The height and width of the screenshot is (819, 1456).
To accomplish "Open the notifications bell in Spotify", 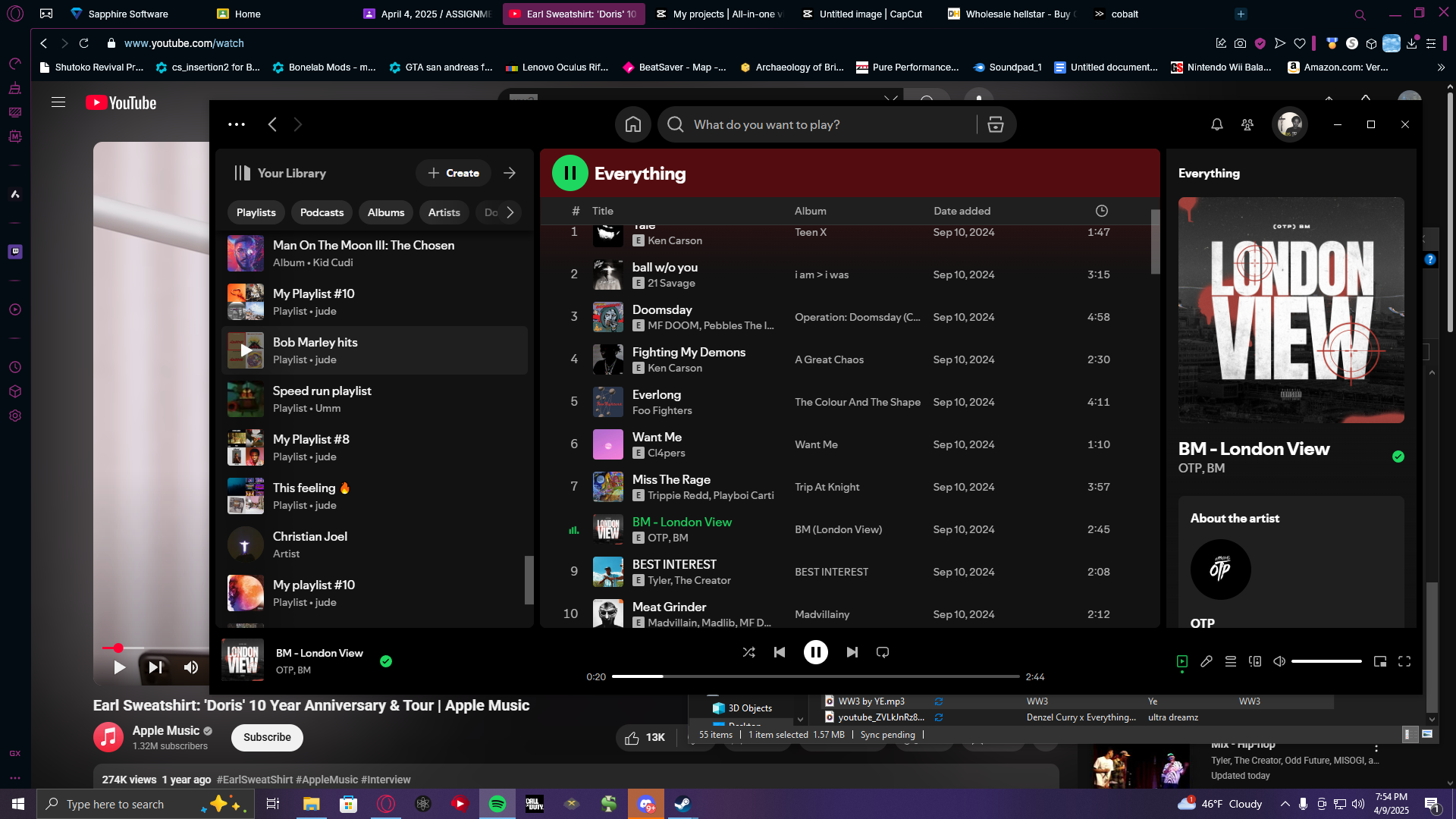I will 1217,124.
